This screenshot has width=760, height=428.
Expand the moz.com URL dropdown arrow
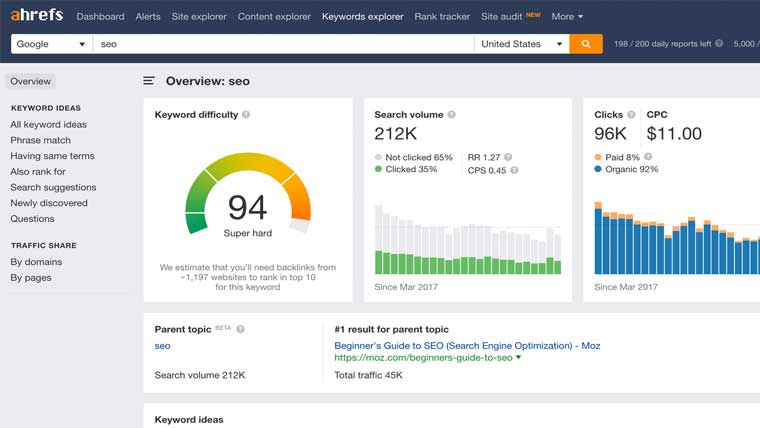click(x=519, y=357)
